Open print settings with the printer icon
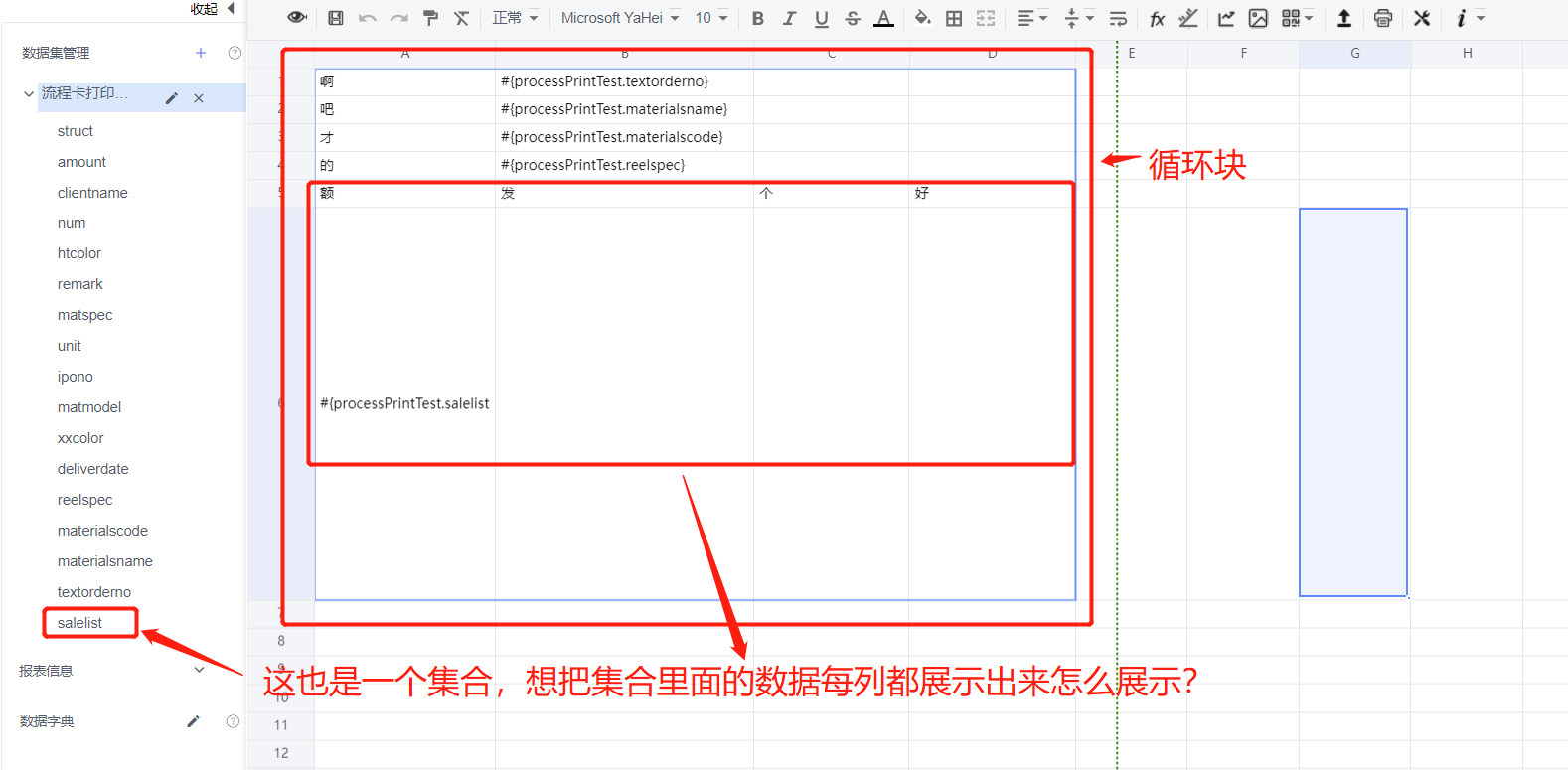1568x770 pixels. click(1383, 18)
